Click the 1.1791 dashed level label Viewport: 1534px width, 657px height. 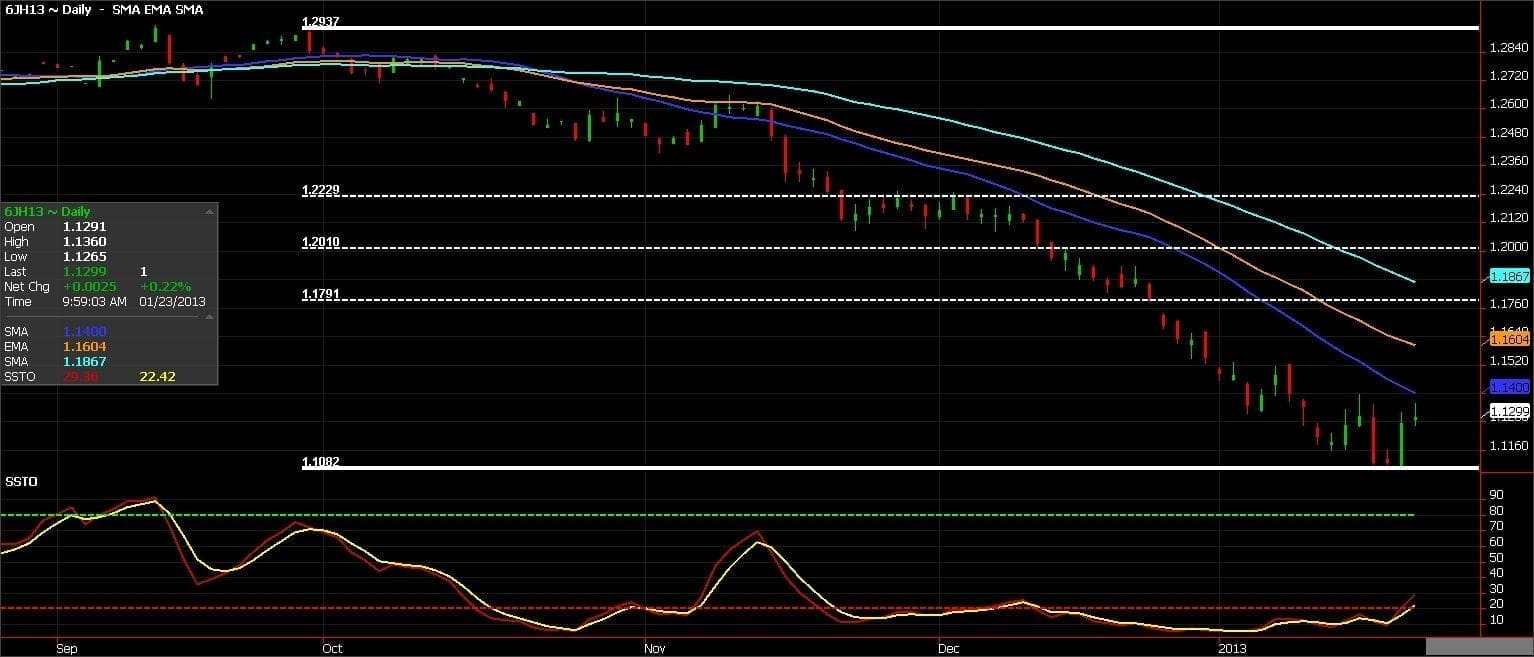point(321,294)
